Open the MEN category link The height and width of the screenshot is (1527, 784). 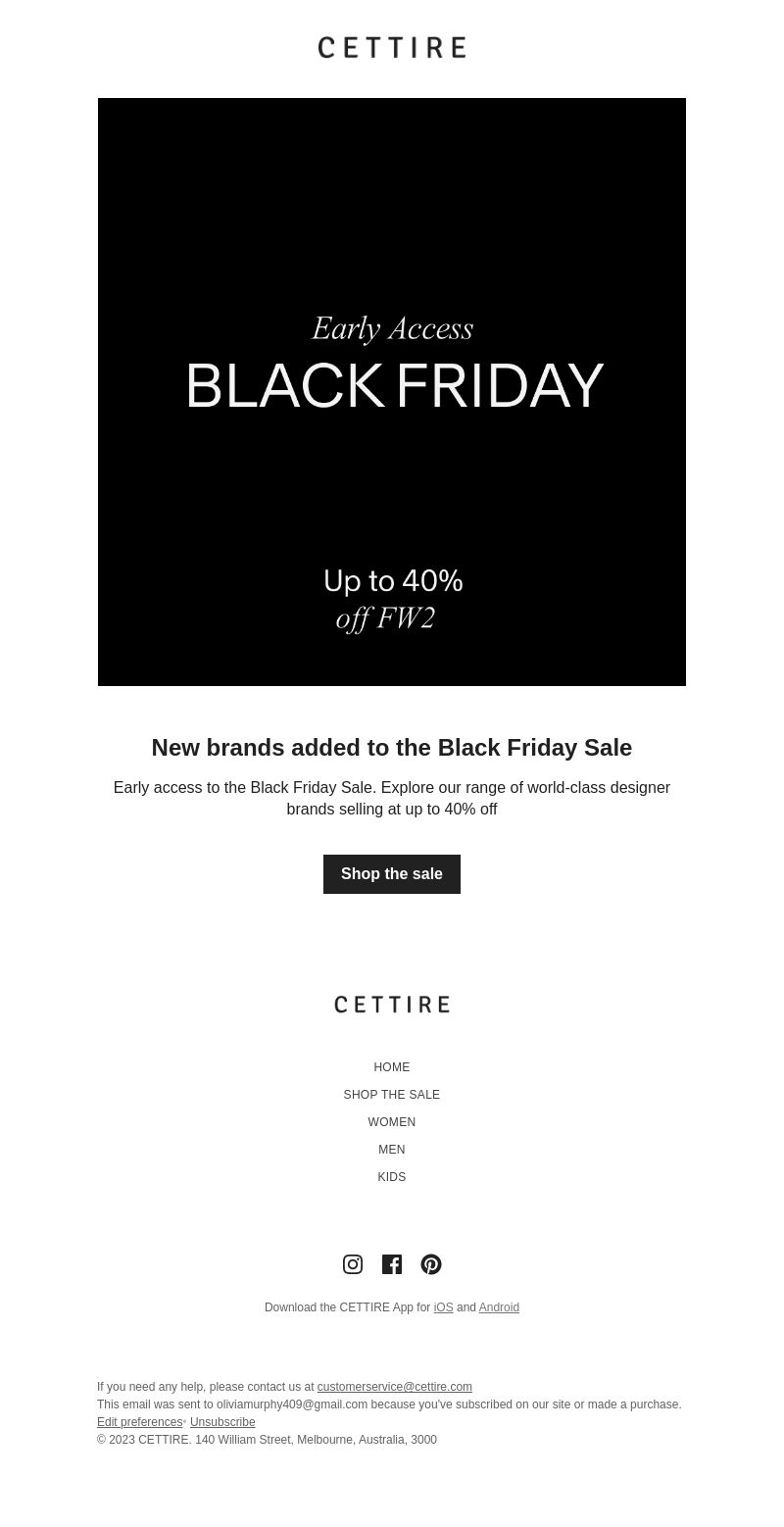pos(392,1150)
